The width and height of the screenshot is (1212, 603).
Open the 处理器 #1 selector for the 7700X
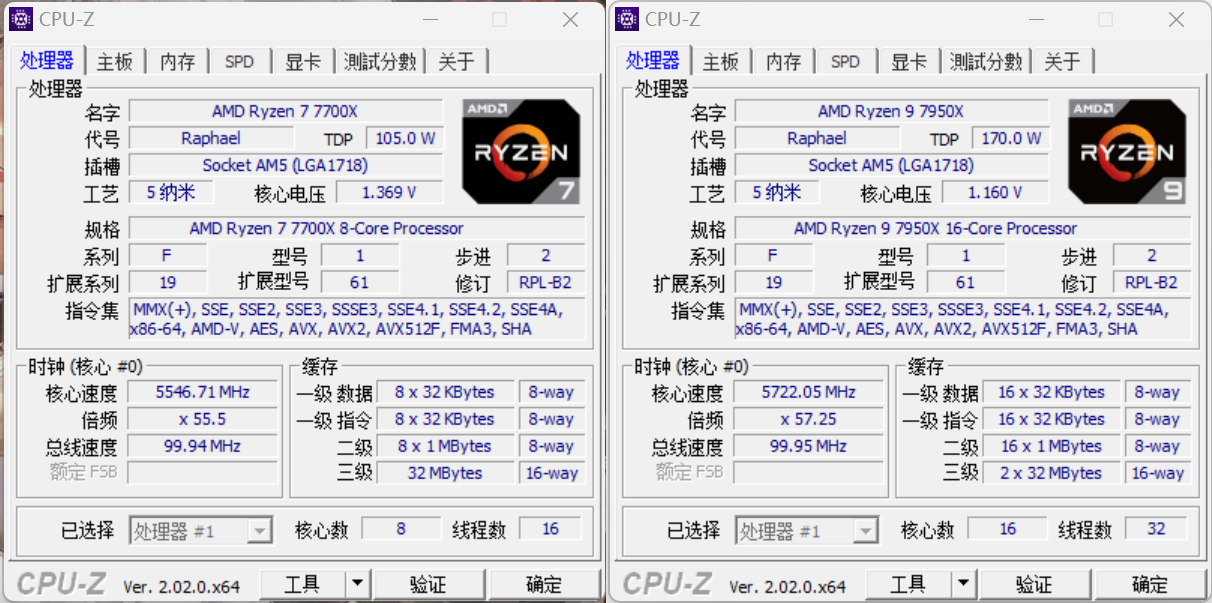click(201, 530)
